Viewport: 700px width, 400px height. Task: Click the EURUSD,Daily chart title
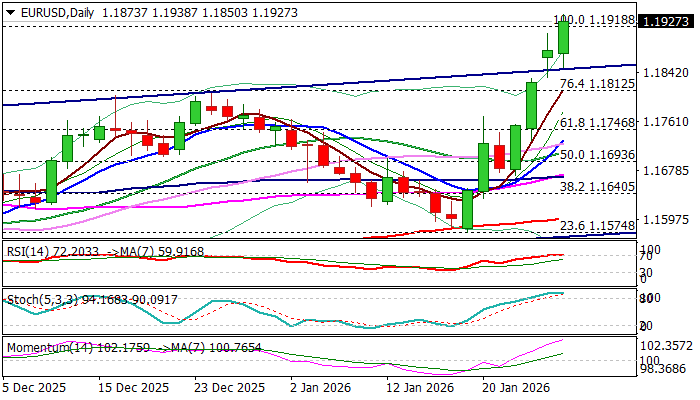click(47, 7)
